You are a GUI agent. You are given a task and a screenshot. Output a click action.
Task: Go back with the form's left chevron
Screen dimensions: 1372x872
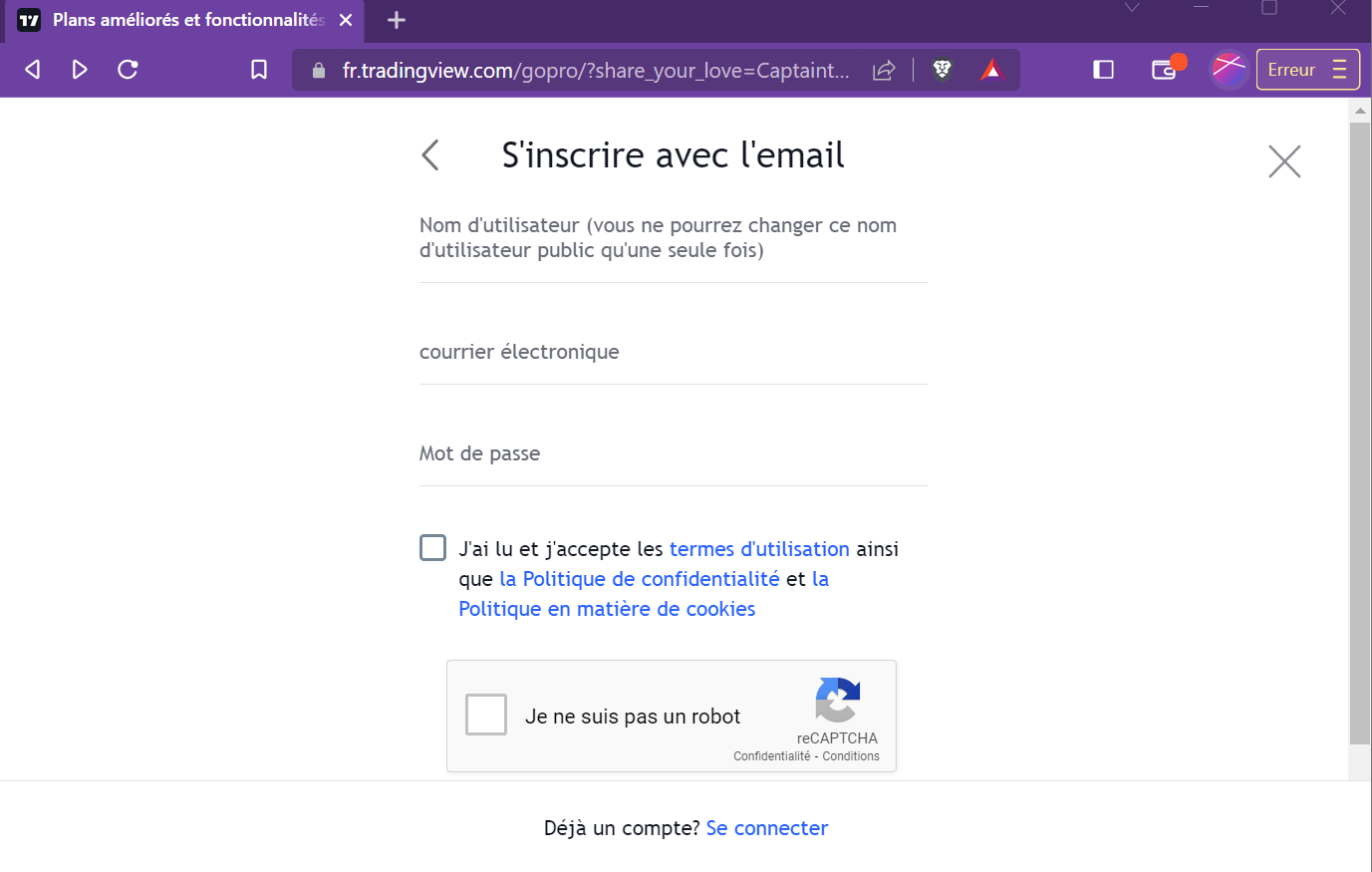pos(430,155)
